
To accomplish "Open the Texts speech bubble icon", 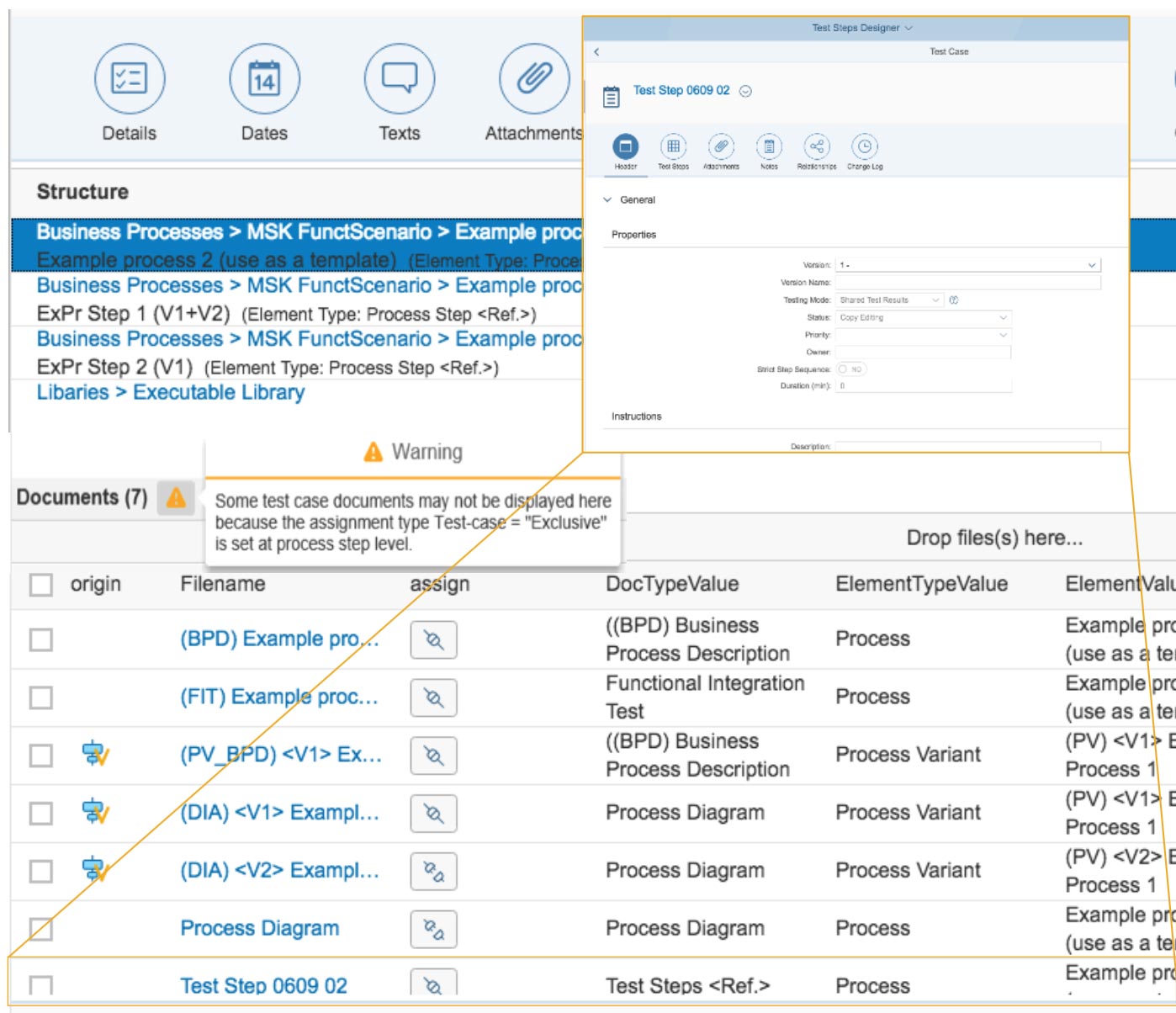I will (x=399, y=79).
